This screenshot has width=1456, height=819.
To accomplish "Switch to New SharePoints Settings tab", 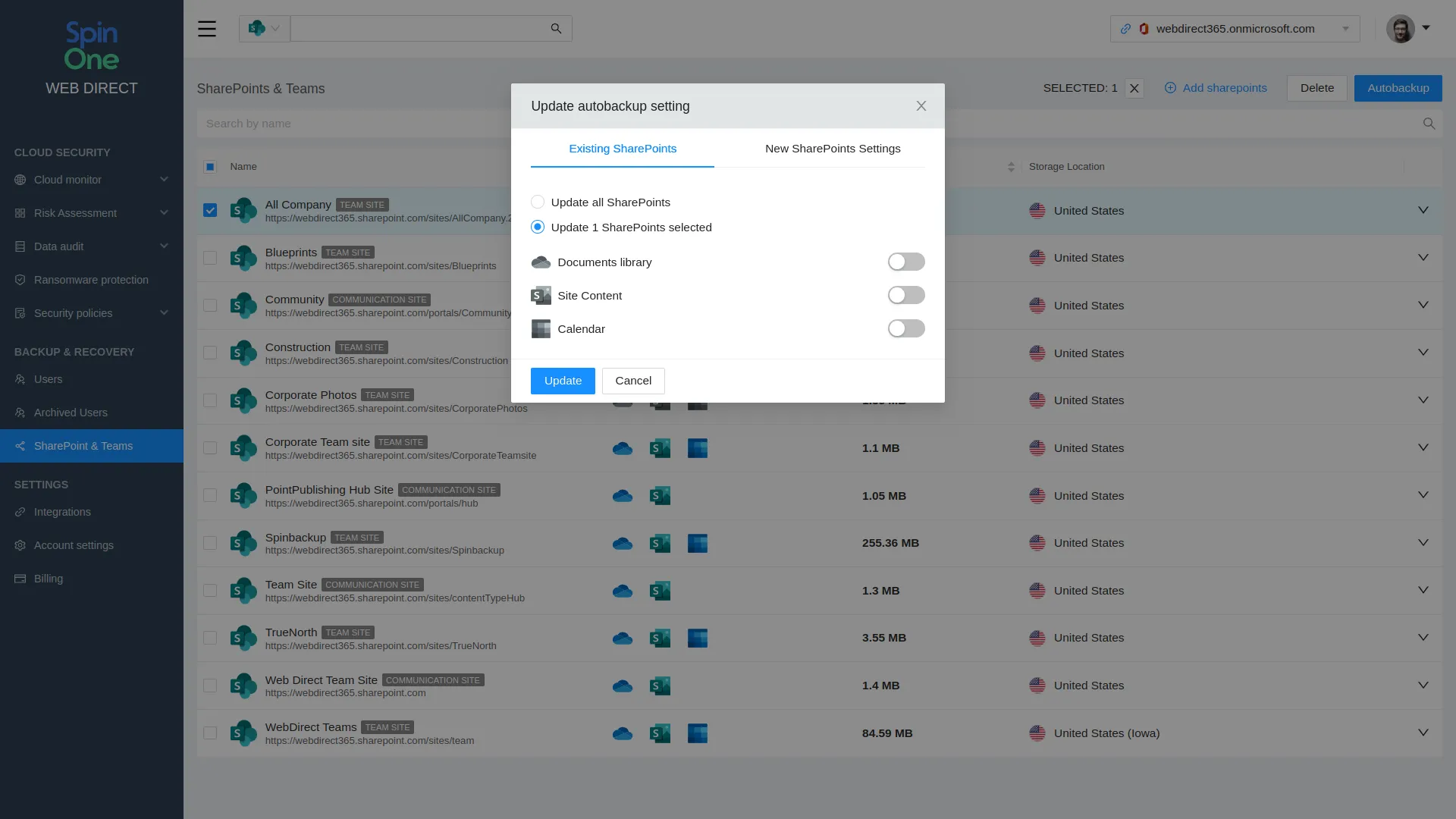I will pyautogui.click(x=833, y=149).
